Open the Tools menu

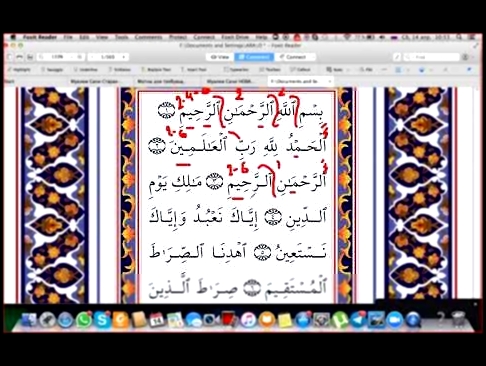[x=122, y=37]
